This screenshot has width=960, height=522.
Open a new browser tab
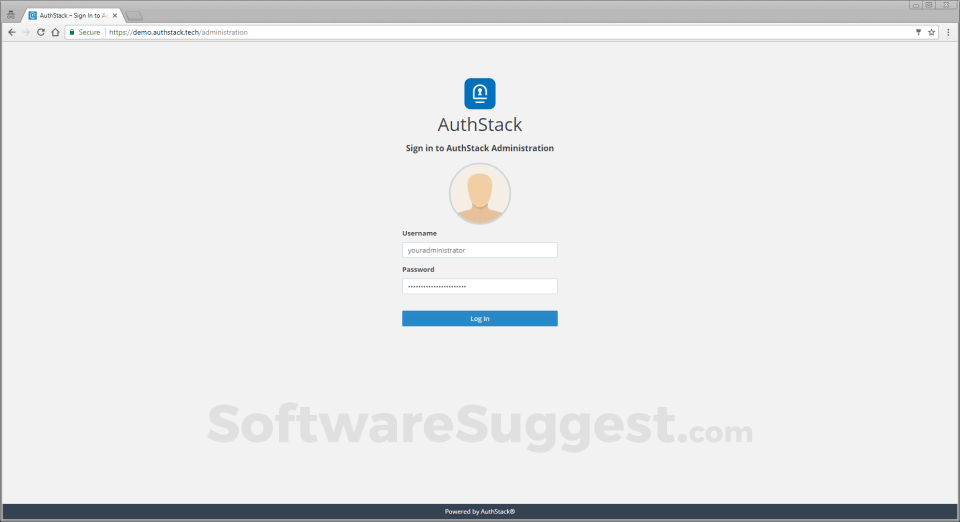(134, 16)
